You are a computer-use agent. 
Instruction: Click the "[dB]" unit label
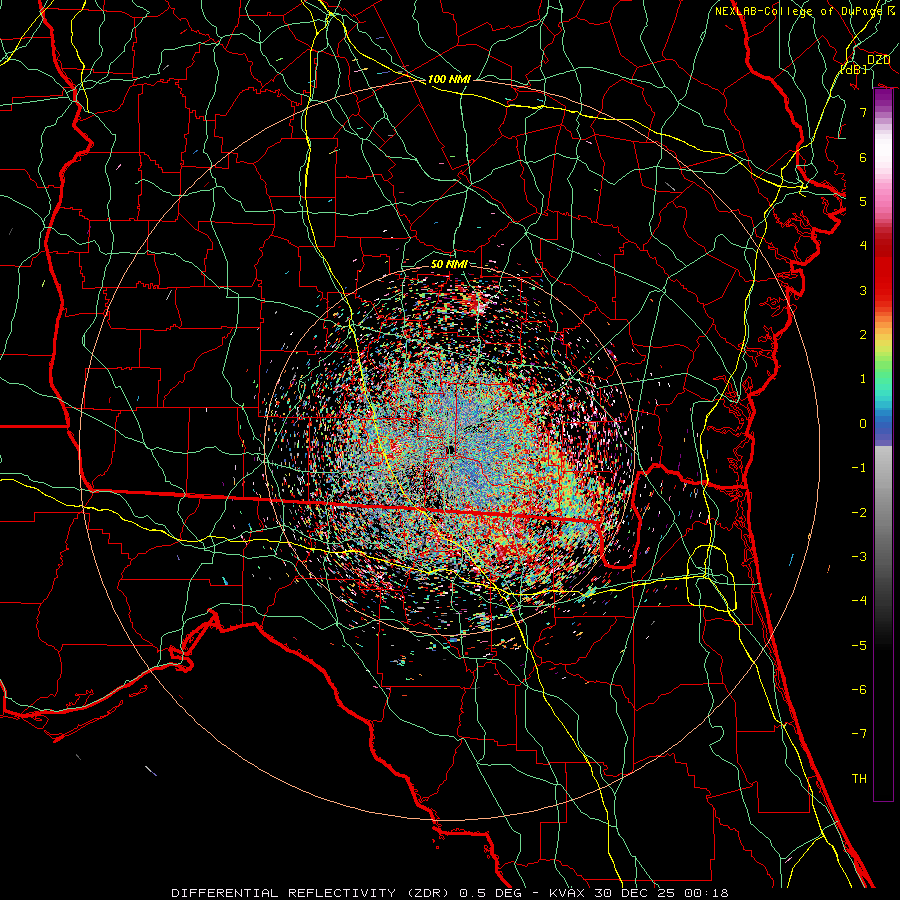point(854,69)
